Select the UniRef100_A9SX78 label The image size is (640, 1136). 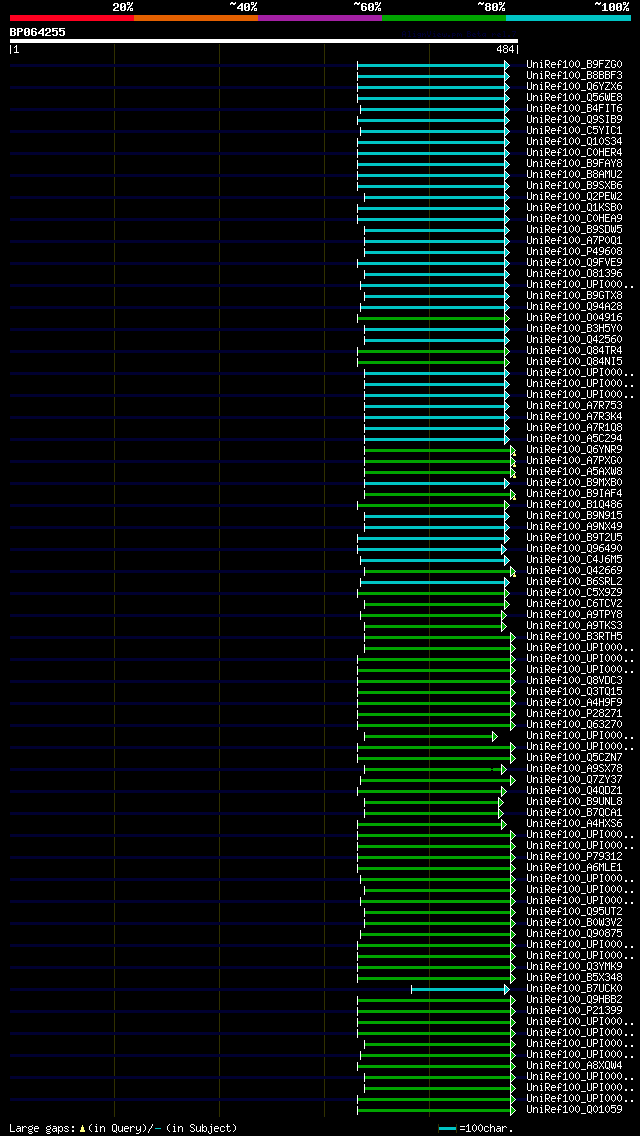(x=574, y=768)
